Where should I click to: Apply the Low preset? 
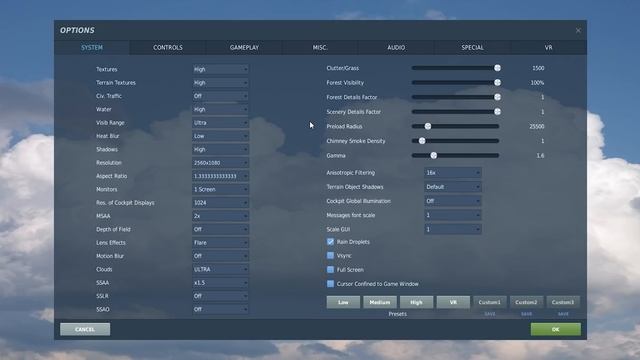coord(343,302)
